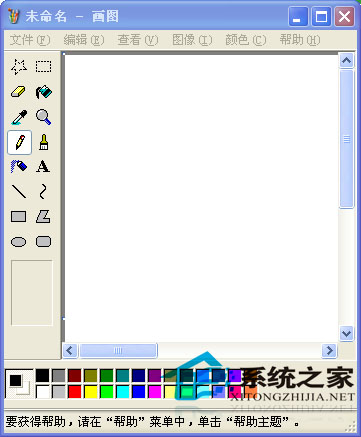Choose the Brush tool
This screenshot has width=361, height=437.
[x=44, y=142]
